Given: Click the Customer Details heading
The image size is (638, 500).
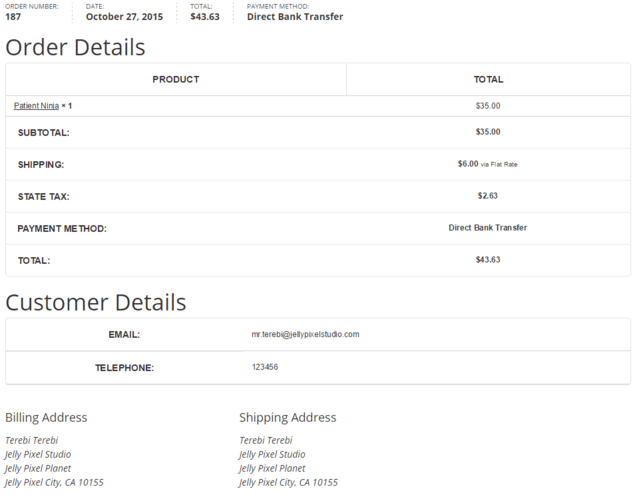Looking at the screenshot, I should (x=96, y=303).
